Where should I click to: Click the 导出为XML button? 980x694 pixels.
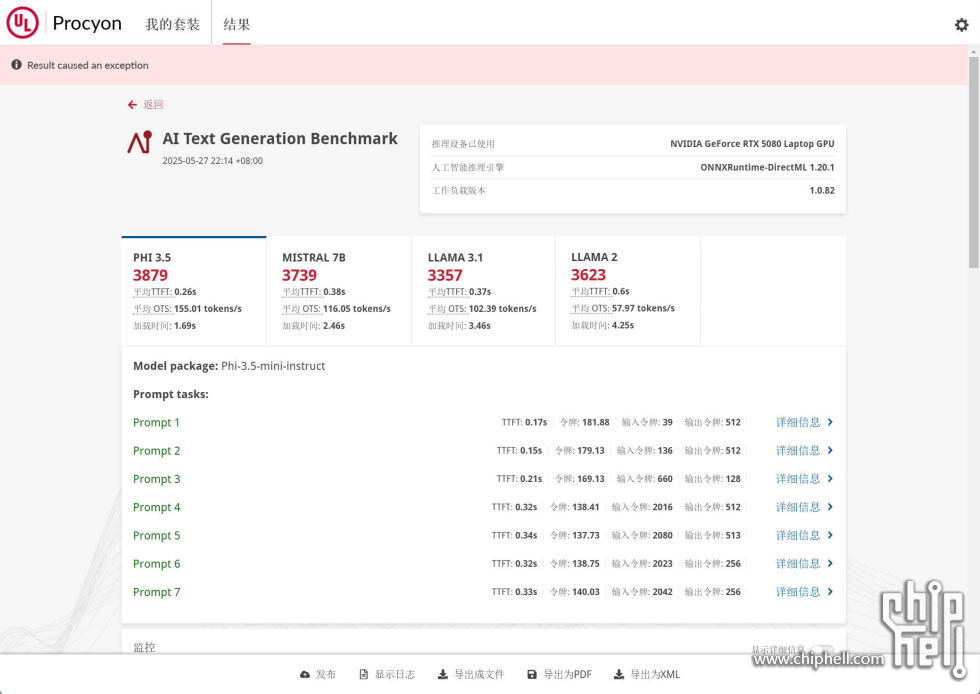coord(647,674)
